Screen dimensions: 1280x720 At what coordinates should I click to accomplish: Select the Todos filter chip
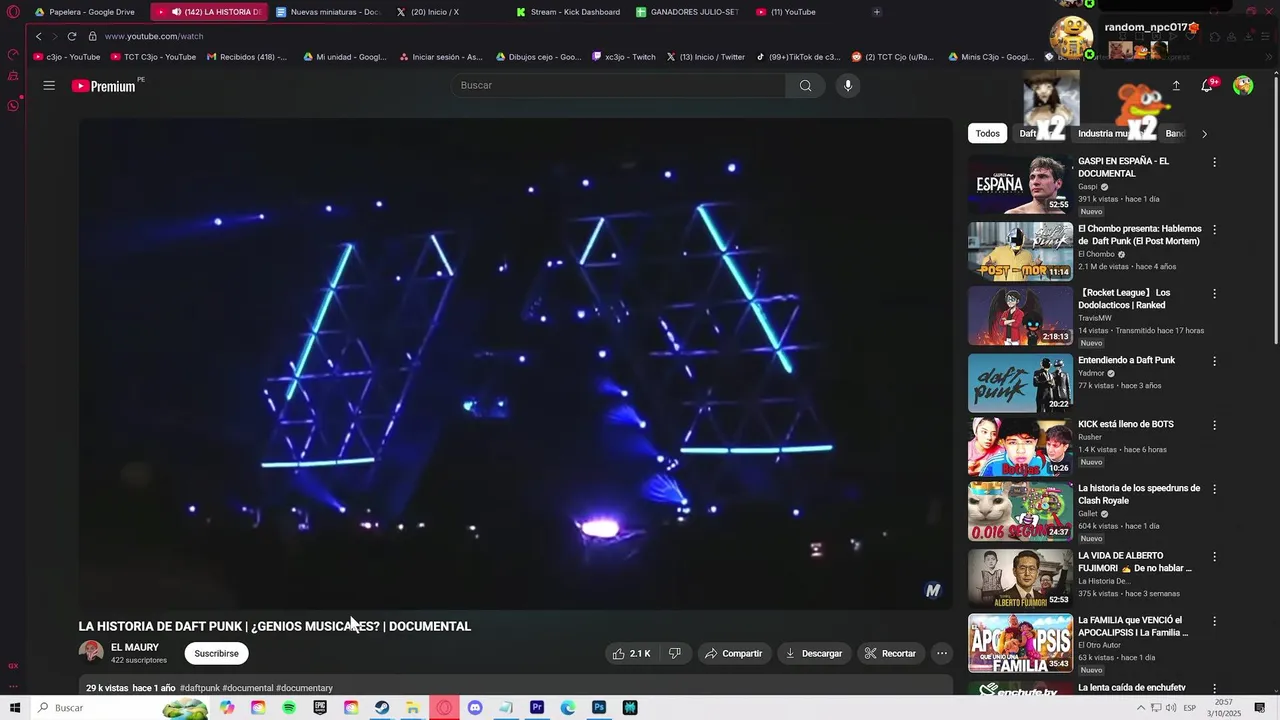point(987,134)
